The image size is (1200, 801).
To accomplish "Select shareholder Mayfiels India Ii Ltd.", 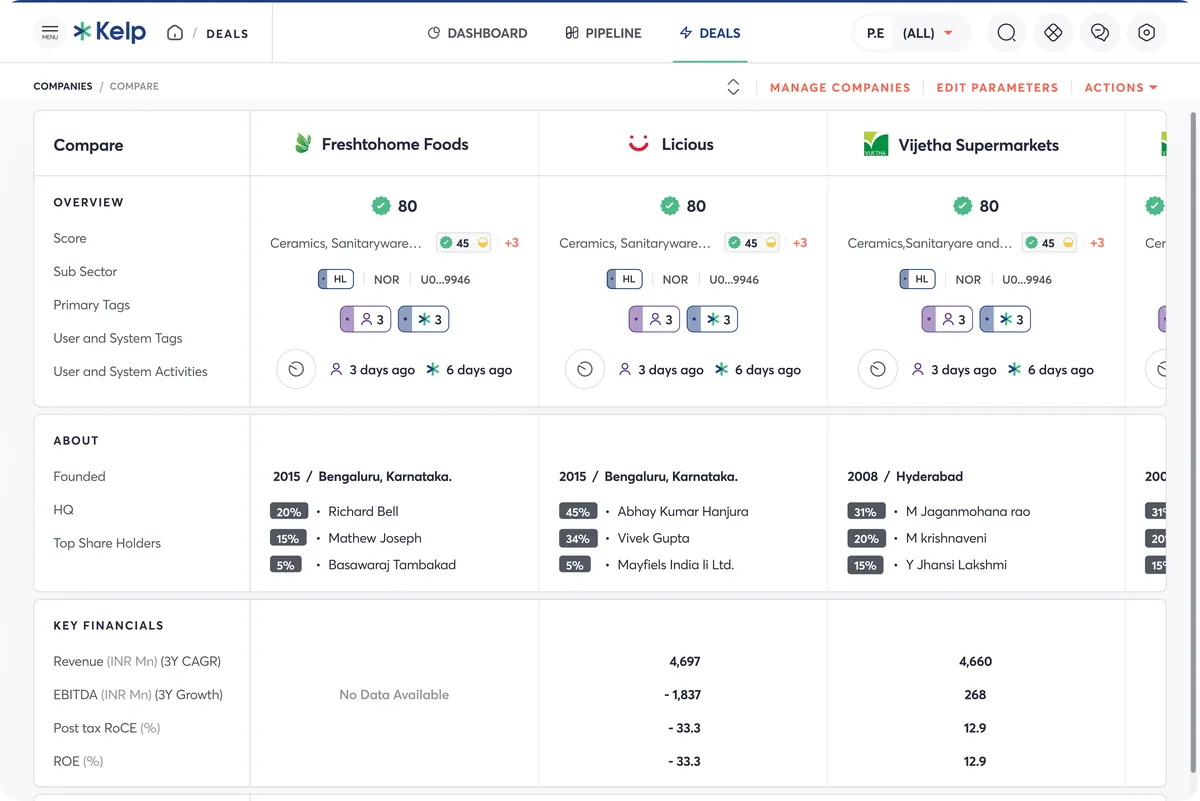I will pos(676,565).
